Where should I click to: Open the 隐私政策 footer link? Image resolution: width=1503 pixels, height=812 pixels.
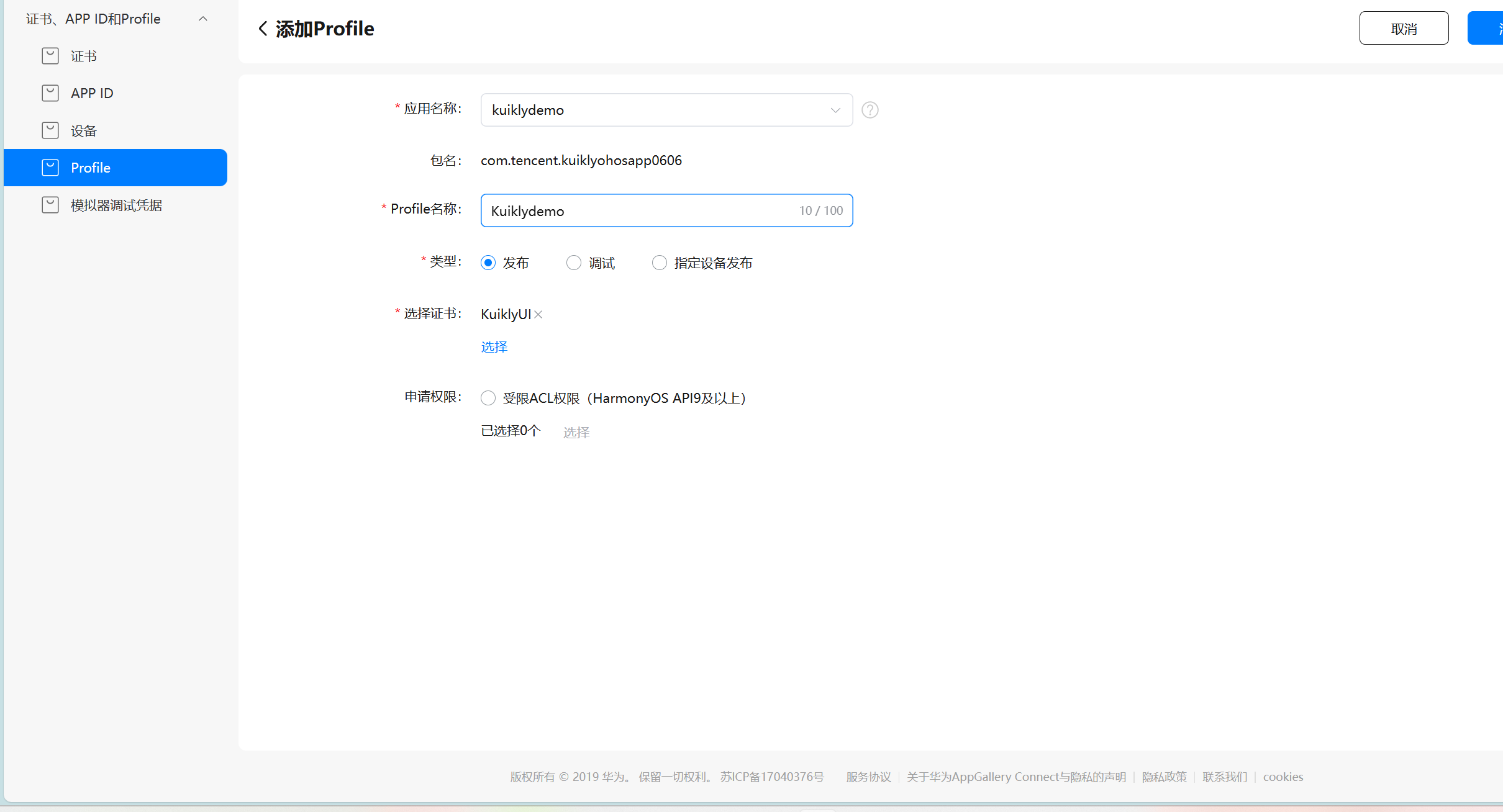1164,777
